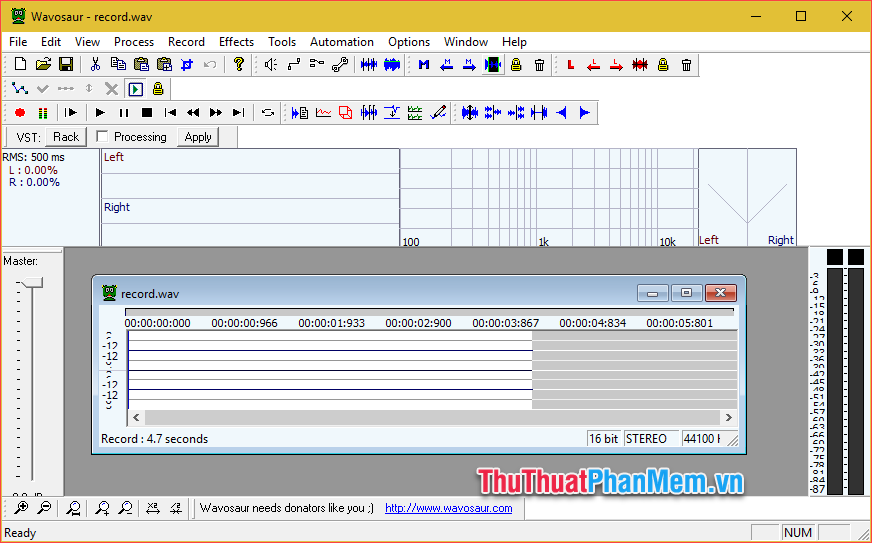Image resolution: width=872 pixels, height=543 pixels.
Task: Click the Master volume slider handle
Action: click(x=33, y=283)
